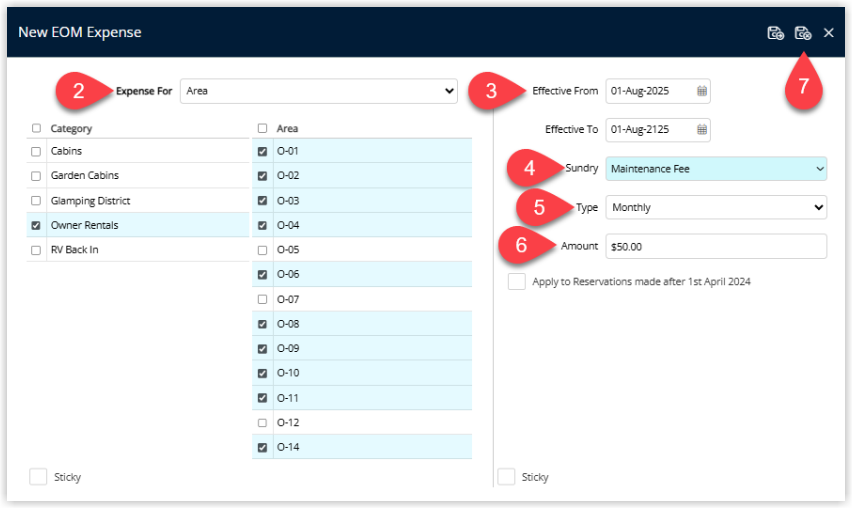The height and width of the screenshot is (509, 853).
Task: Uncheck area O-10 checkbox
Action: click(262, 373)
